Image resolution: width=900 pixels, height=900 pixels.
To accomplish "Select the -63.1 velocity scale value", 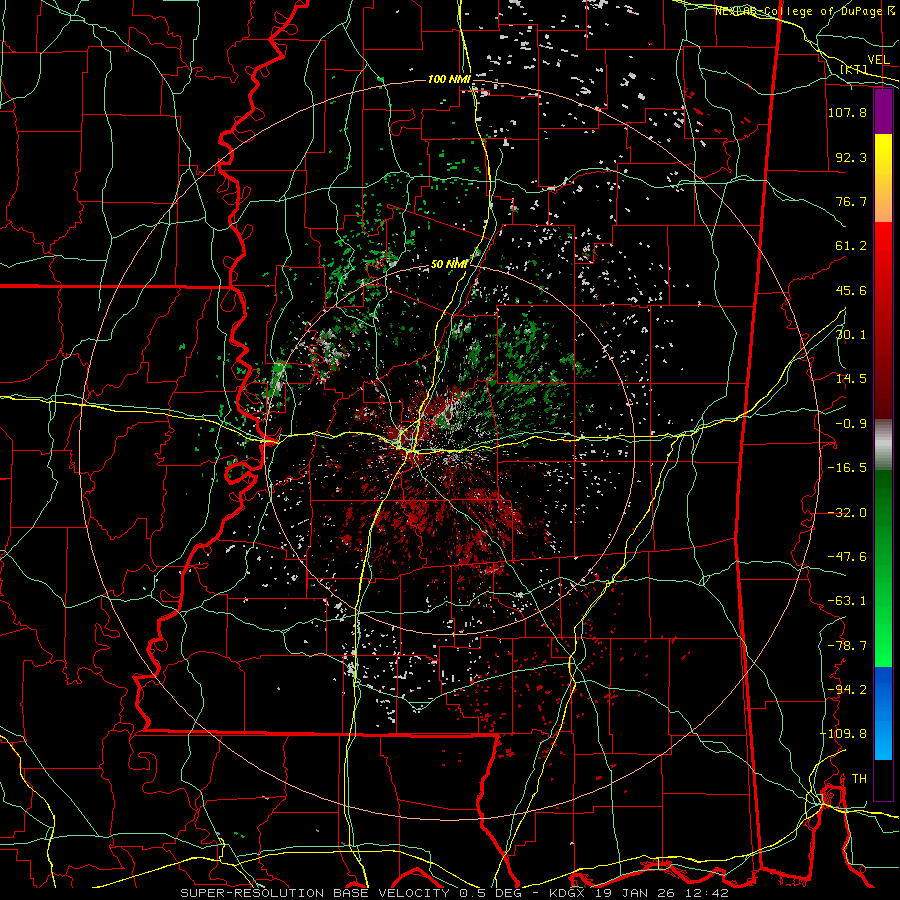I will (847, 600).
